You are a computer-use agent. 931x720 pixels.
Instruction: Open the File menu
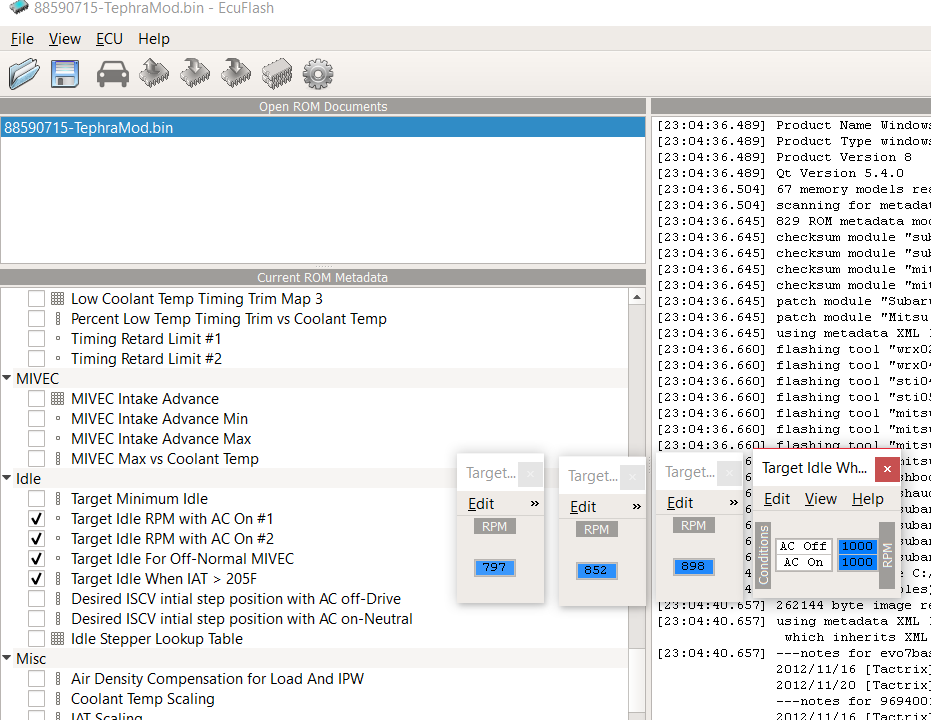click(22, 39)
